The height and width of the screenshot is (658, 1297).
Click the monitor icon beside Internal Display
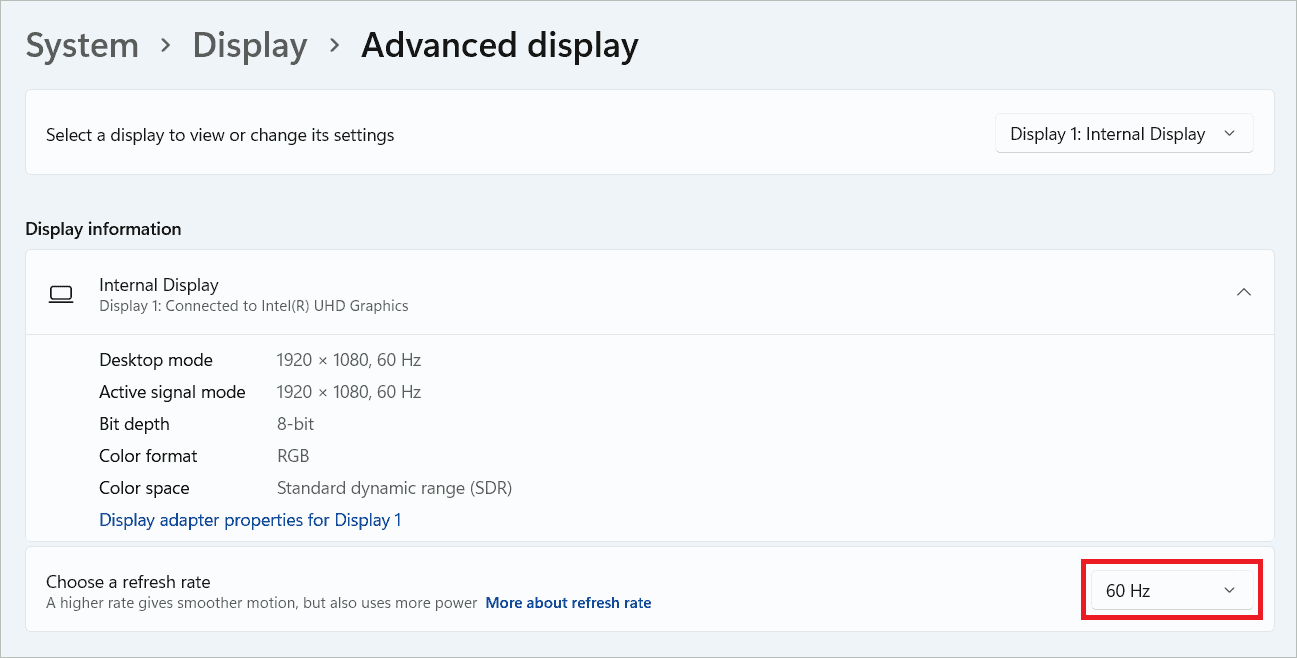pos(61,293)
